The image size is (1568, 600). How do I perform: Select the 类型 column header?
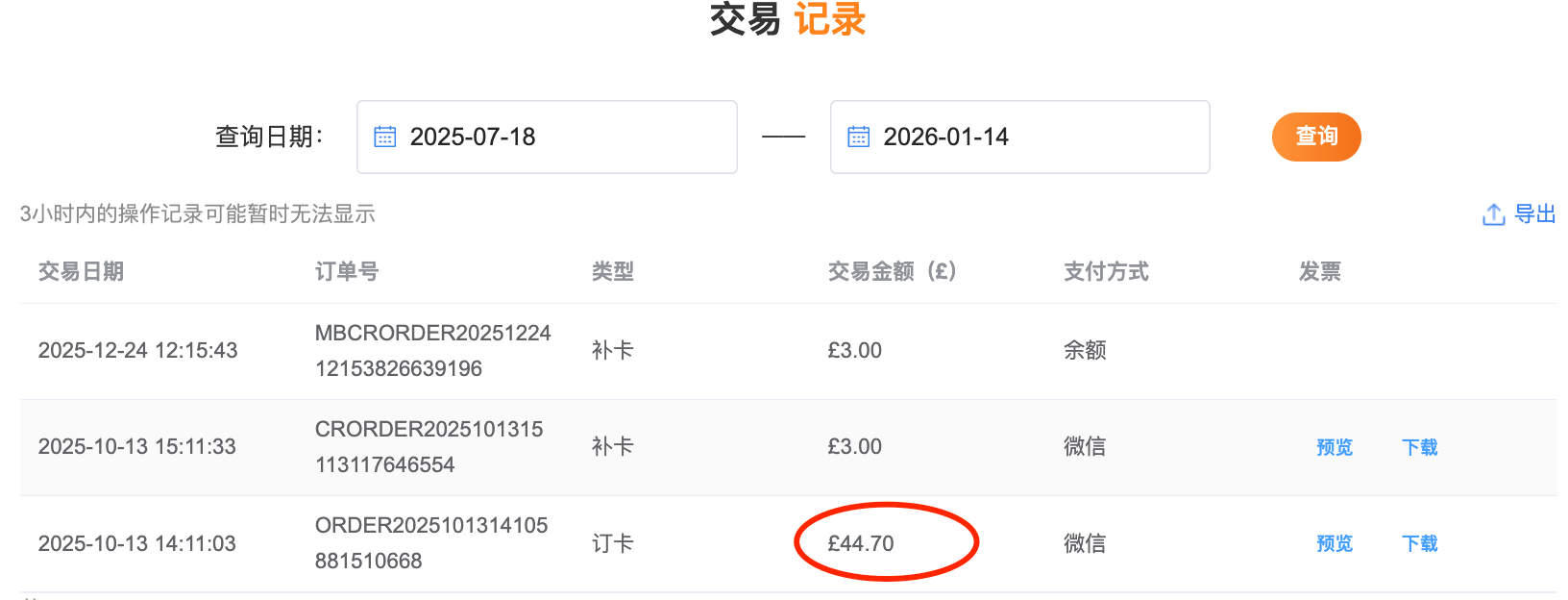(x=612, y=271)
